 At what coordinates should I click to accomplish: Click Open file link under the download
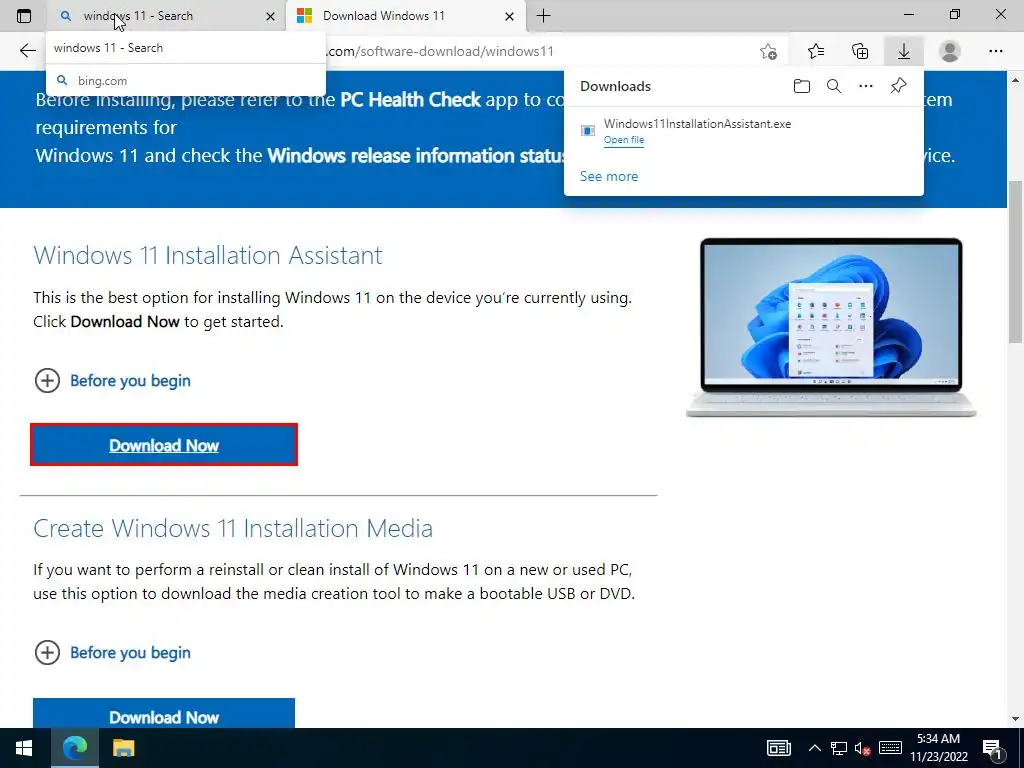pyautogui.click(x=624, y=140)
